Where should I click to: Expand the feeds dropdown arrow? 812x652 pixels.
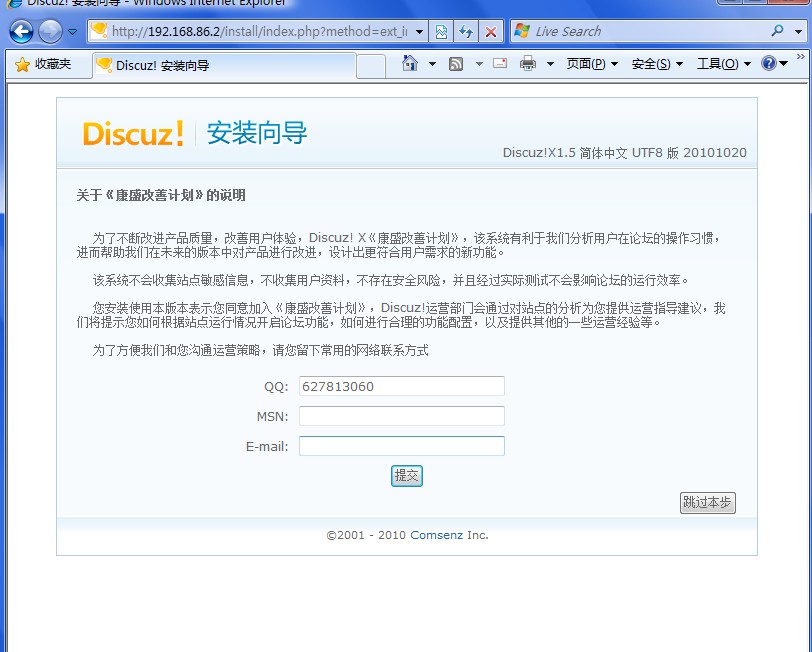click(x=479, y=64)
